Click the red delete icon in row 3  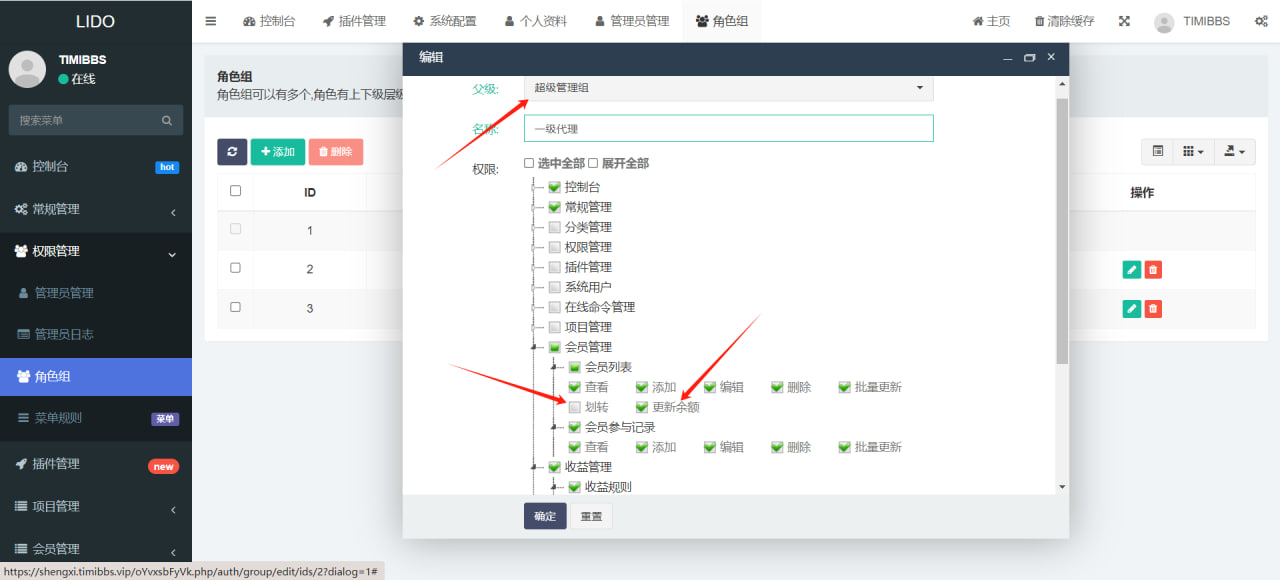click(1152, 309)
